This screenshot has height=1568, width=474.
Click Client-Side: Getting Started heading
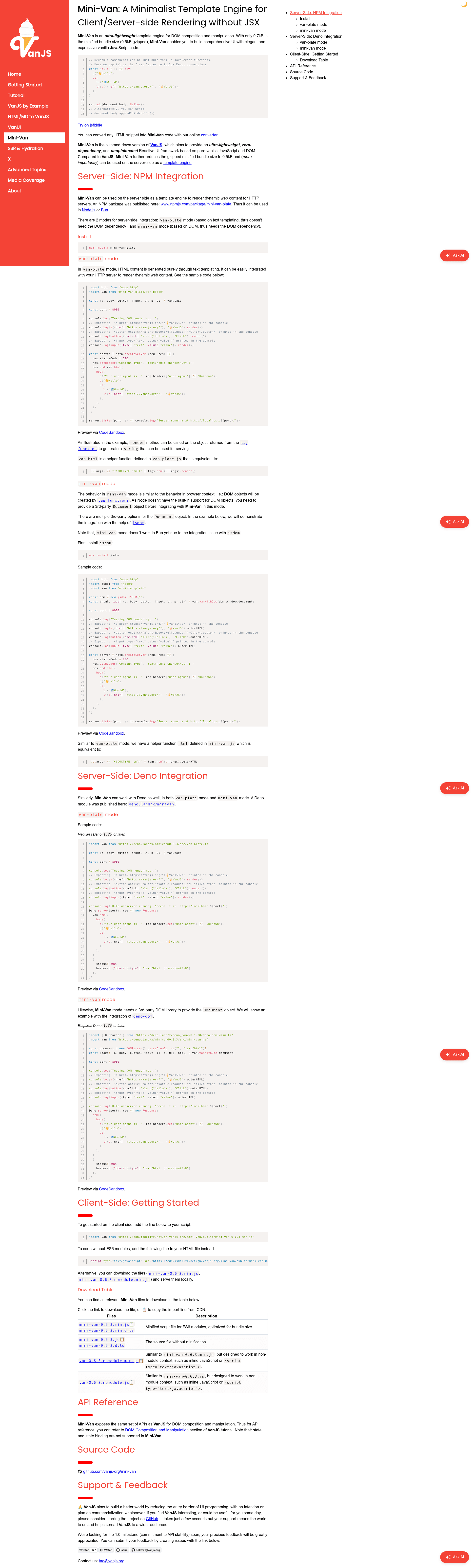138,1203
